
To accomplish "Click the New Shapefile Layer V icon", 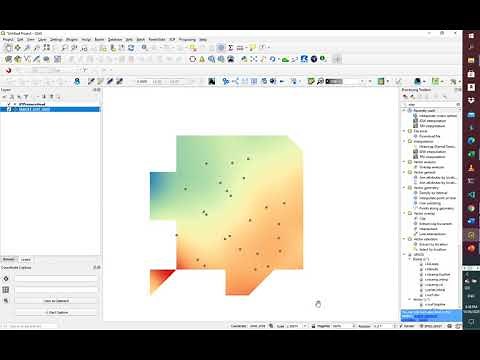I will 27,59.
